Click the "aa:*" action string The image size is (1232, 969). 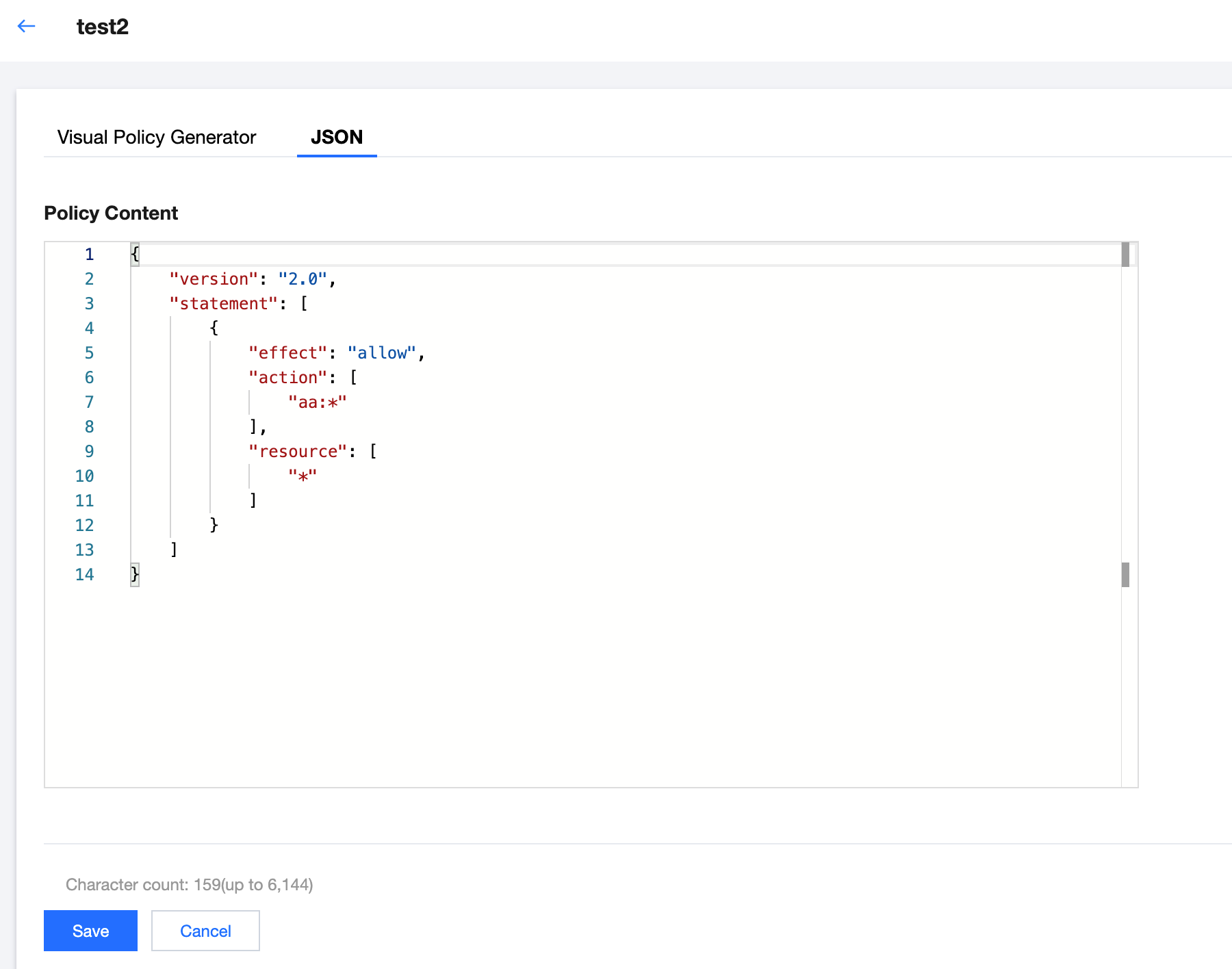click(x=318, y=402)
